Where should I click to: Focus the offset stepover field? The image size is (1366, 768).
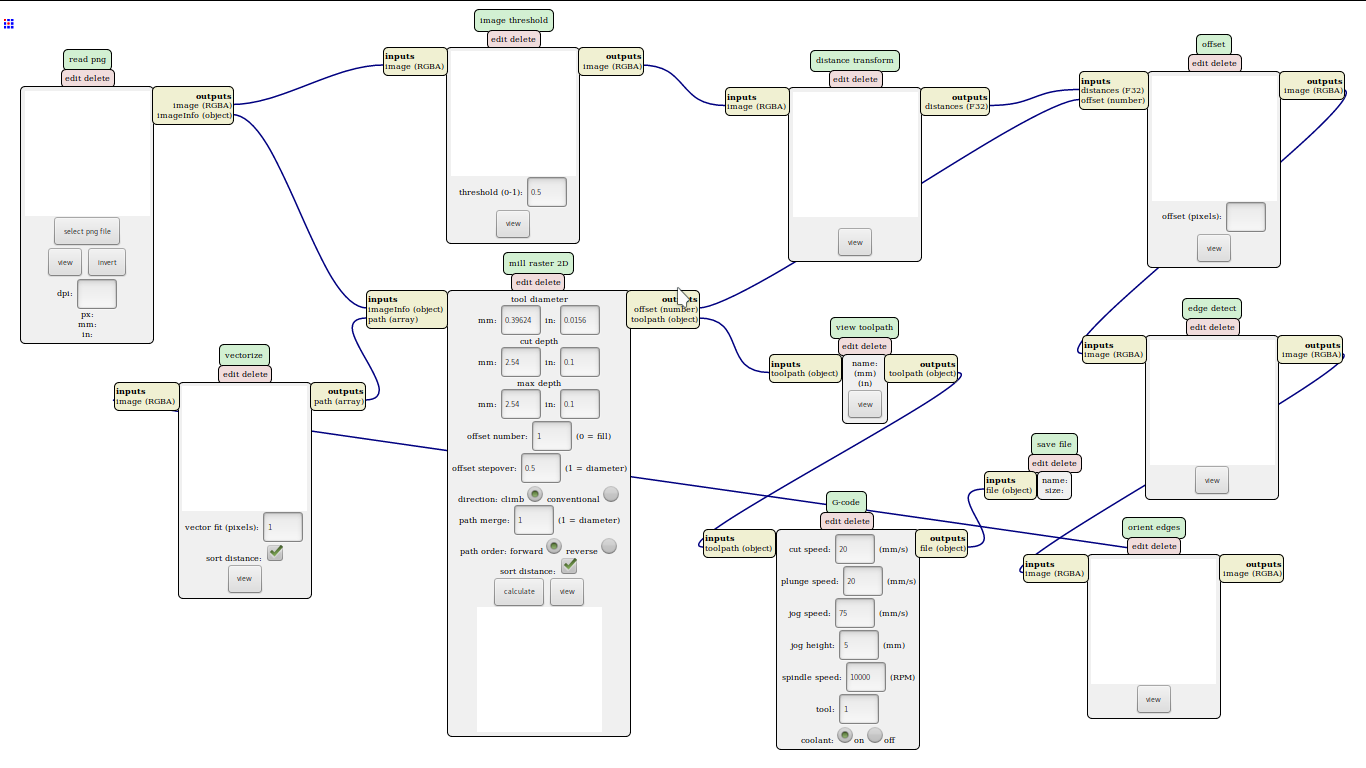click(x=541, y=468)
